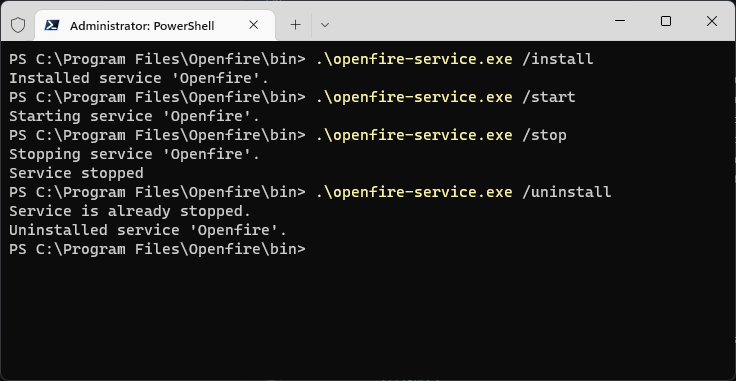Click the administrator shield icon
The image size is (736, 381).
click(18, 25)
